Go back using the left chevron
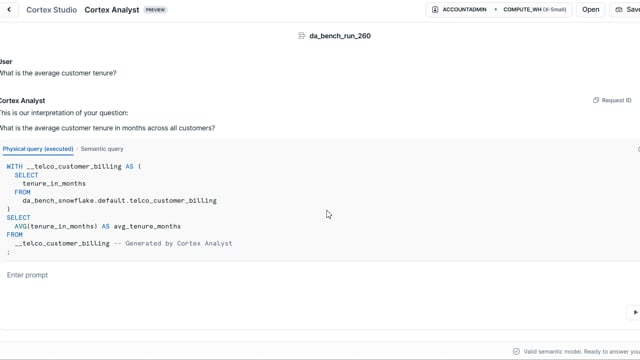Image resolution: width=640 pixels, height=360 pixels. coord(9,9)
